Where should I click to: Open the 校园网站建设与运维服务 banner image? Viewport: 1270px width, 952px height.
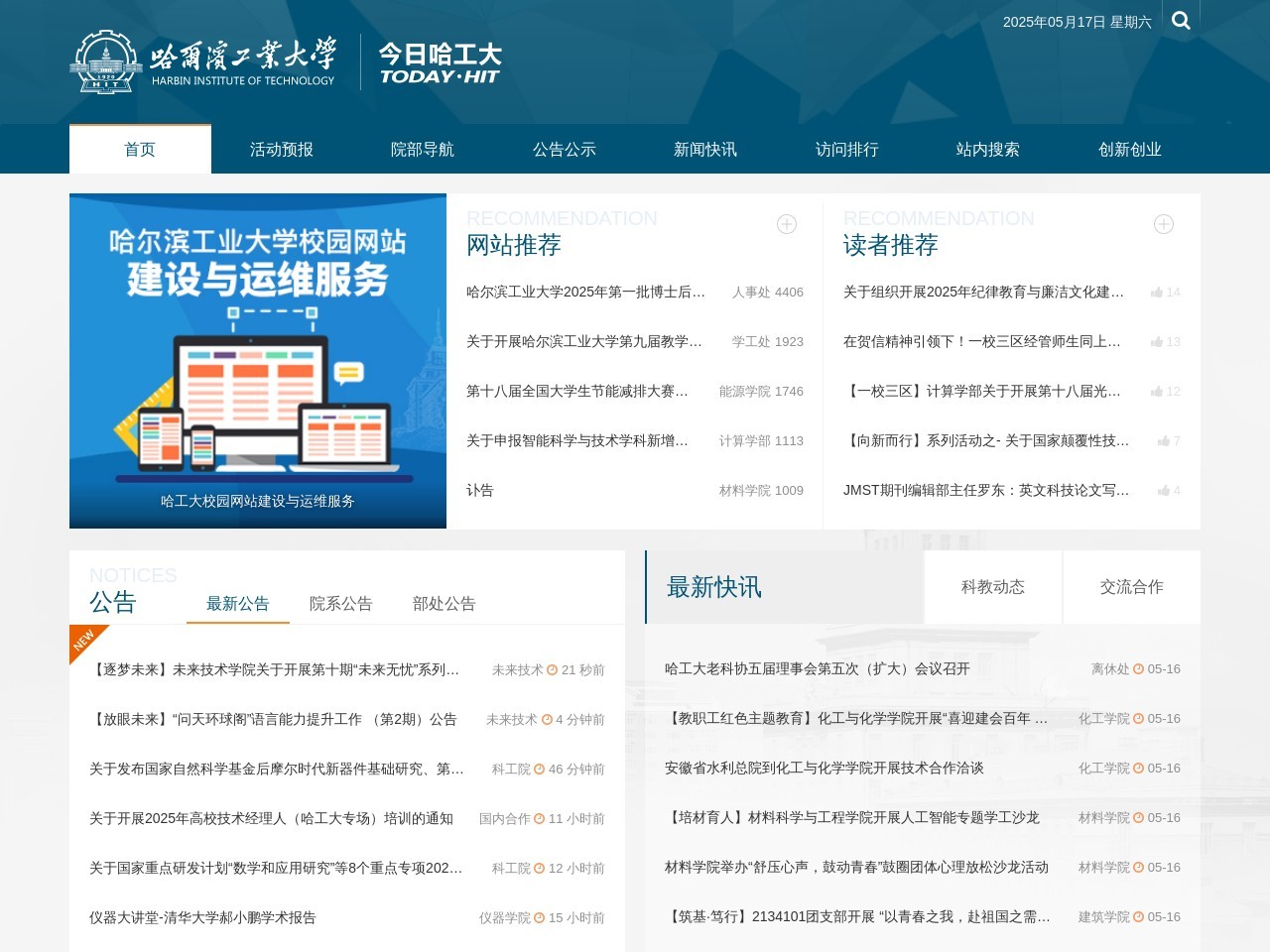[258, 361]
